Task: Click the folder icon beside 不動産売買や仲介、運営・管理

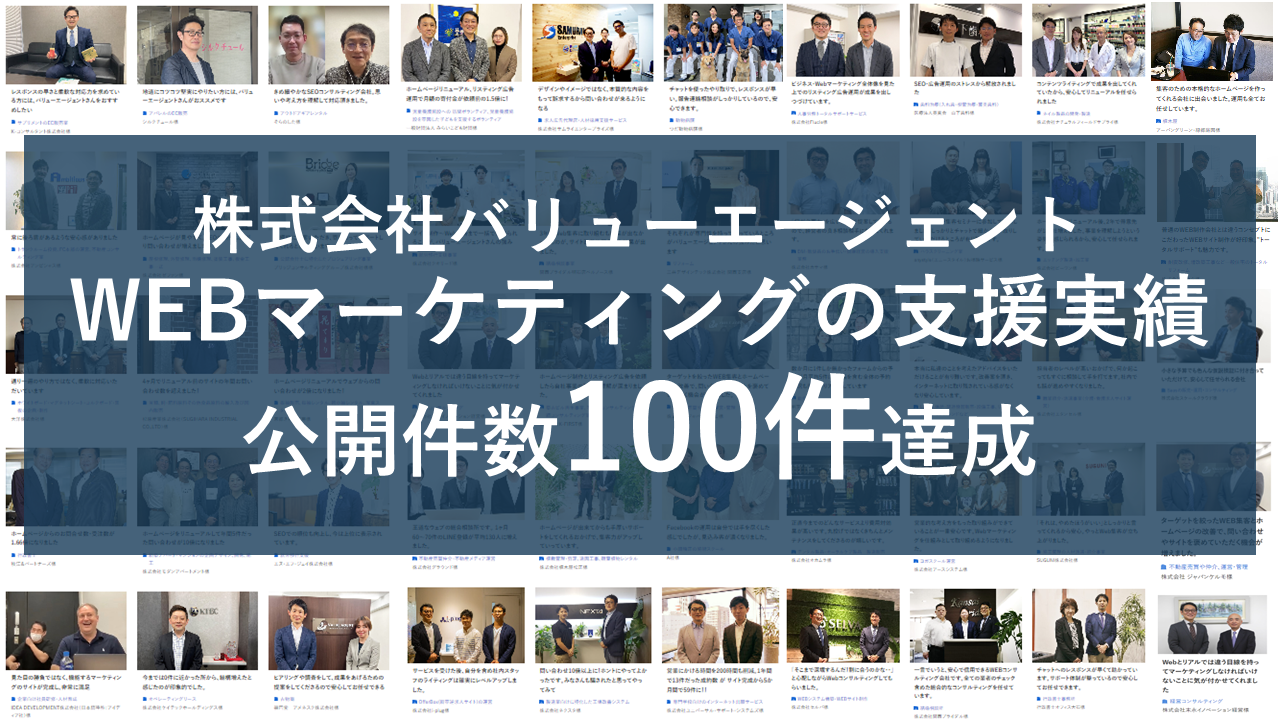Action: (x=1165, y=566)
